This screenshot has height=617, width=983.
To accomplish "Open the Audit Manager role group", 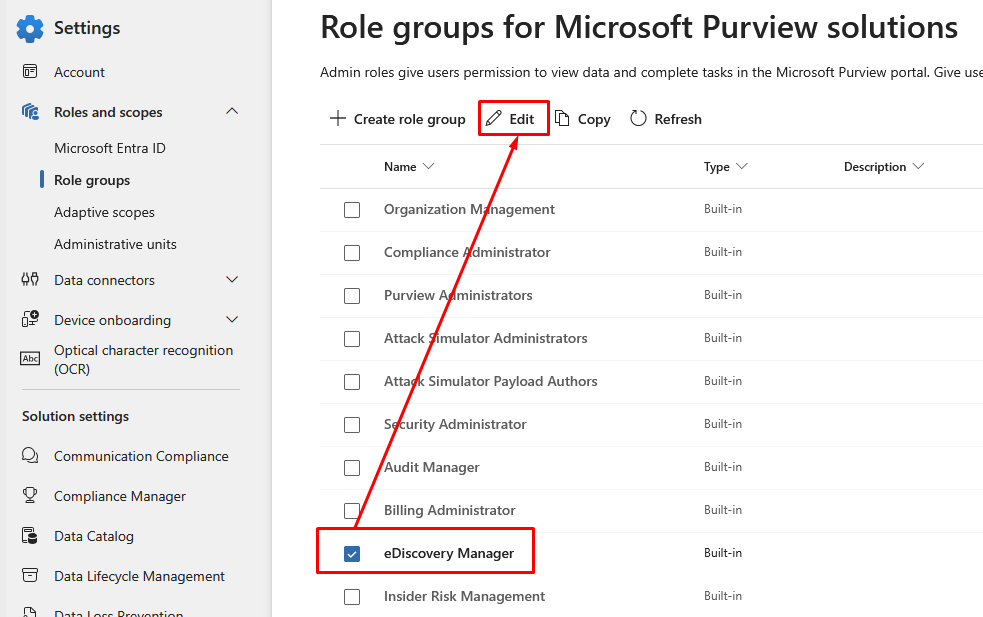I will [431, 467].
